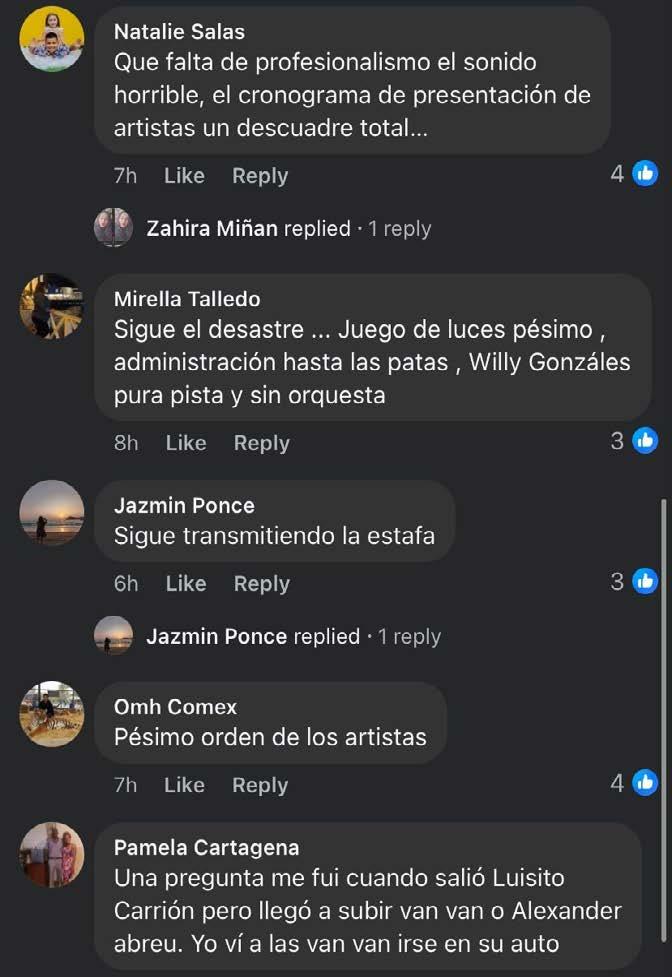This screenshot has height=977, width=672.
Task: Open Pamela Cartagena's profile picture
Action: point(52,855)
